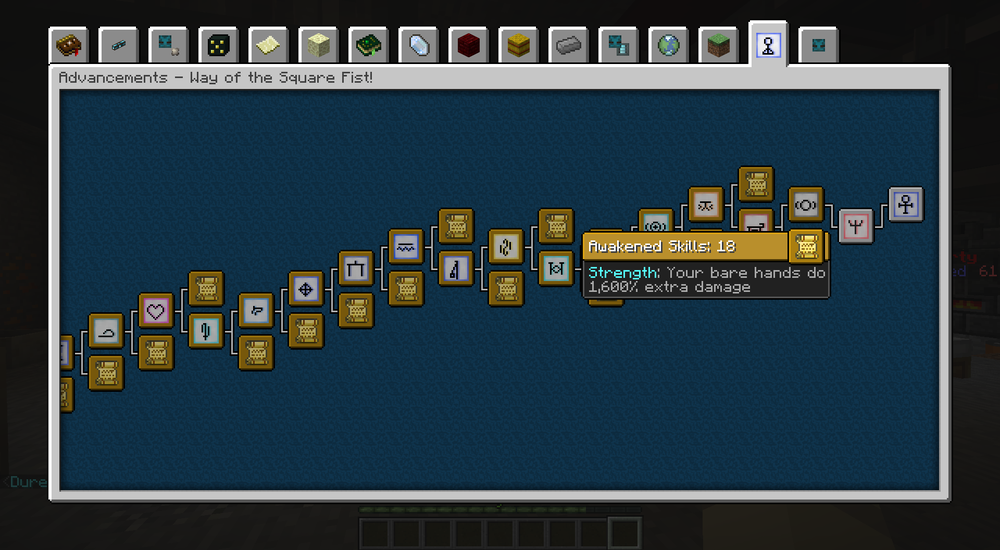
Task: Click the pink heart skill node
Action: [x=156, y=311]
